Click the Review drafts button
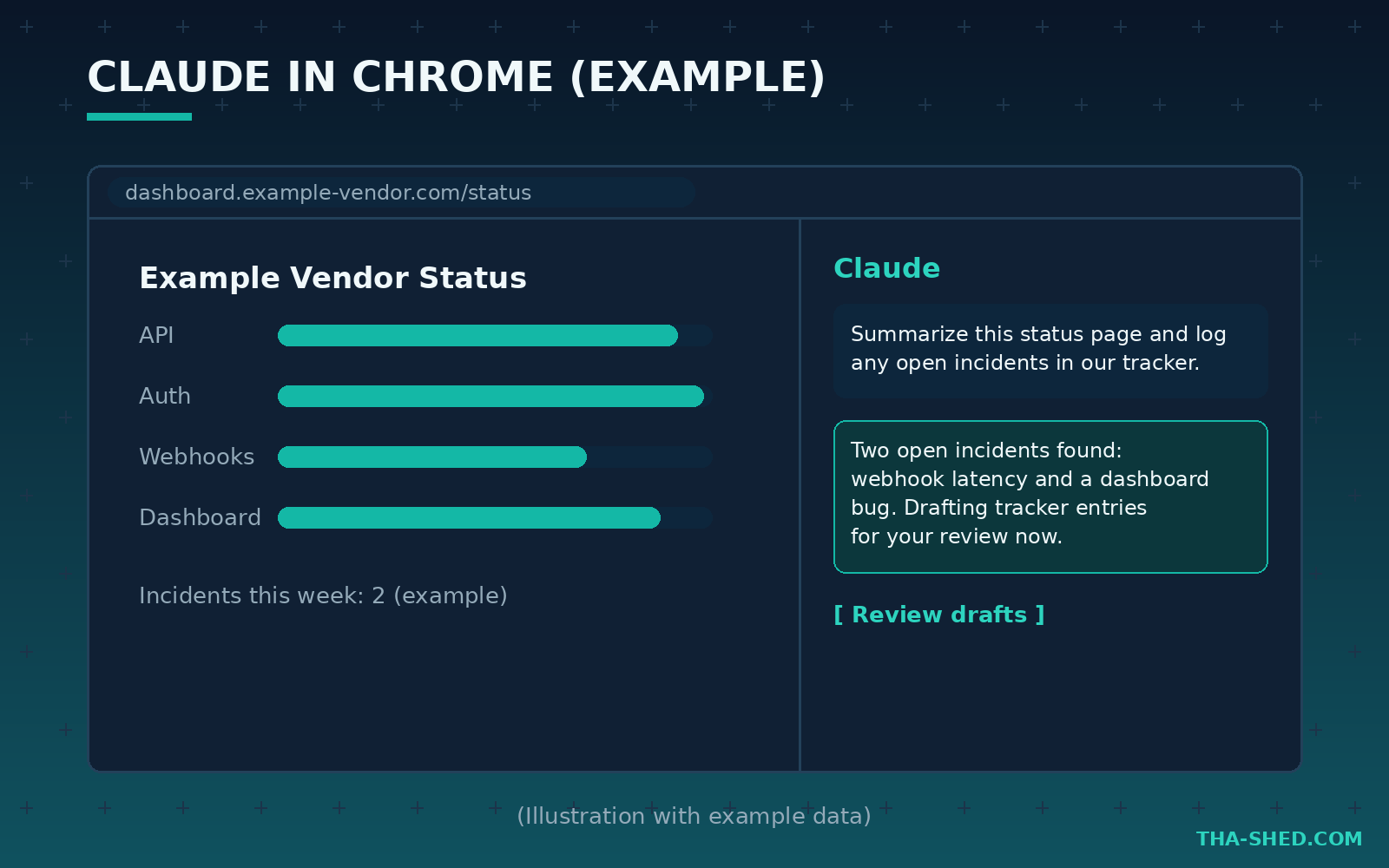This screenshot has height=868, width=1389. 939,615
